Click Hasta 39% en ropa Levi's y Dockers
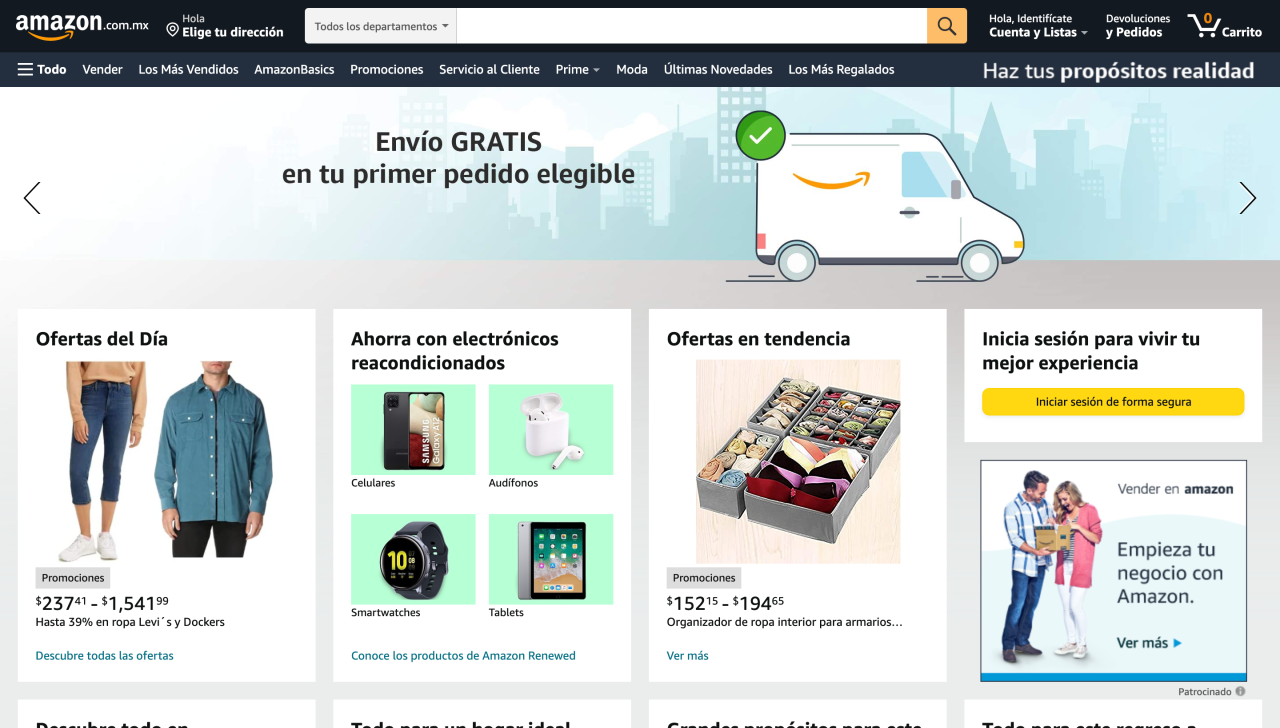The image size is (1280, 728). (130, 622)
